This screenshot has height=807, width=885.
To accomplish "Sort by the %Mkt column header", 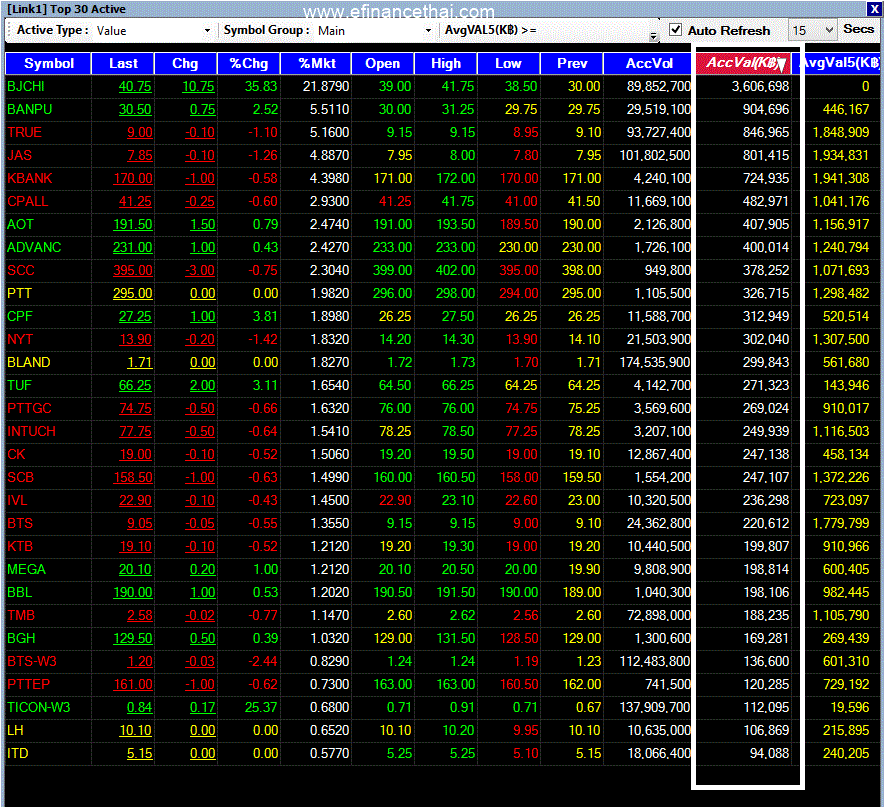I will point(316,64).
